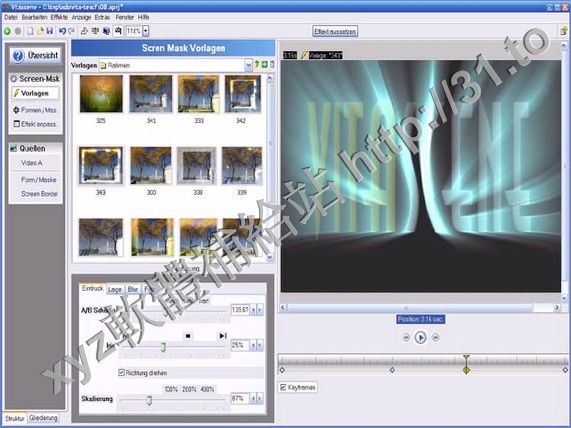The height and width of the screenshot is (428, 571).
Task: Click the 25% slider handle
Action: [164, 347]
